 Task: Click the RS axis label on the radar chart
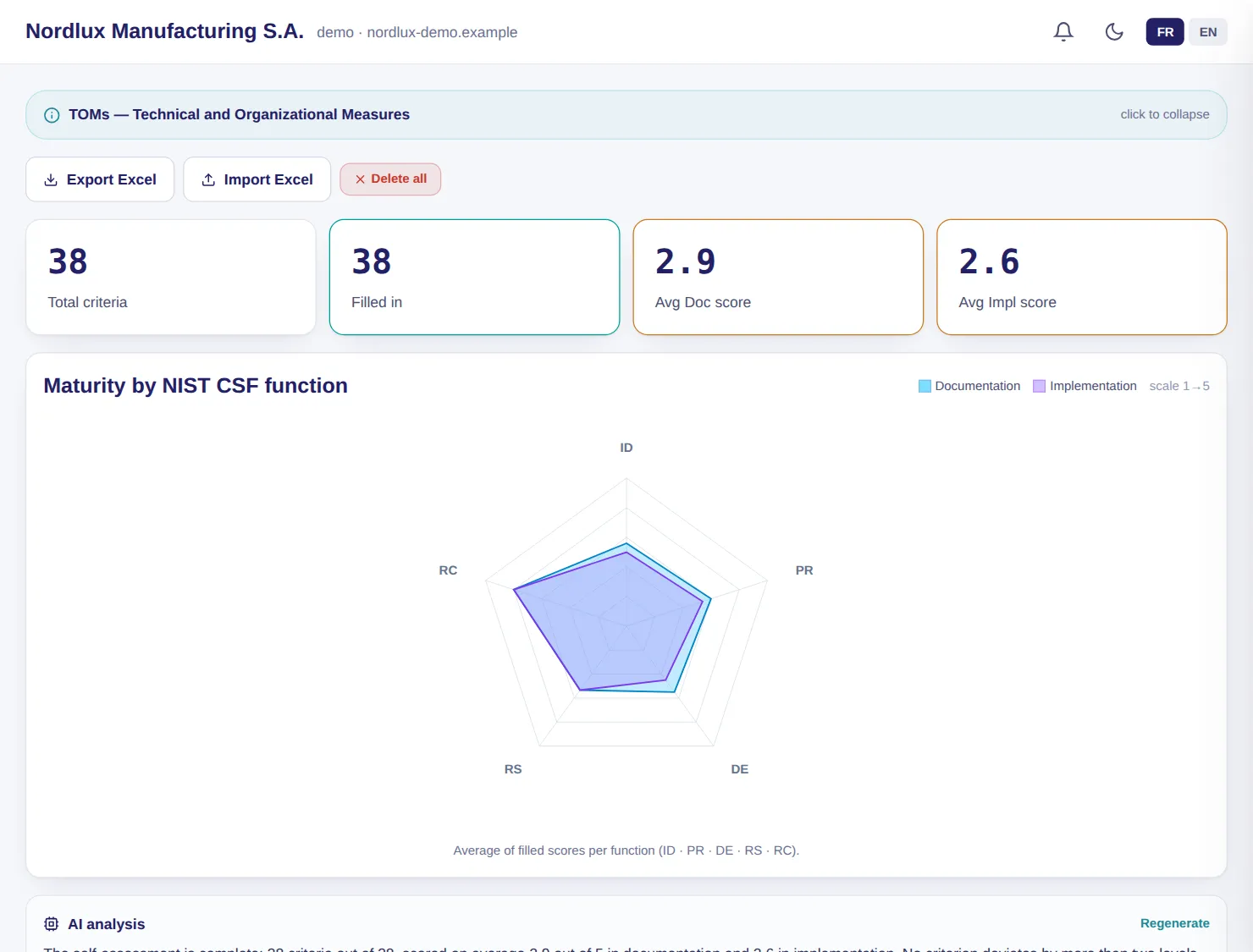coord(513,769)
